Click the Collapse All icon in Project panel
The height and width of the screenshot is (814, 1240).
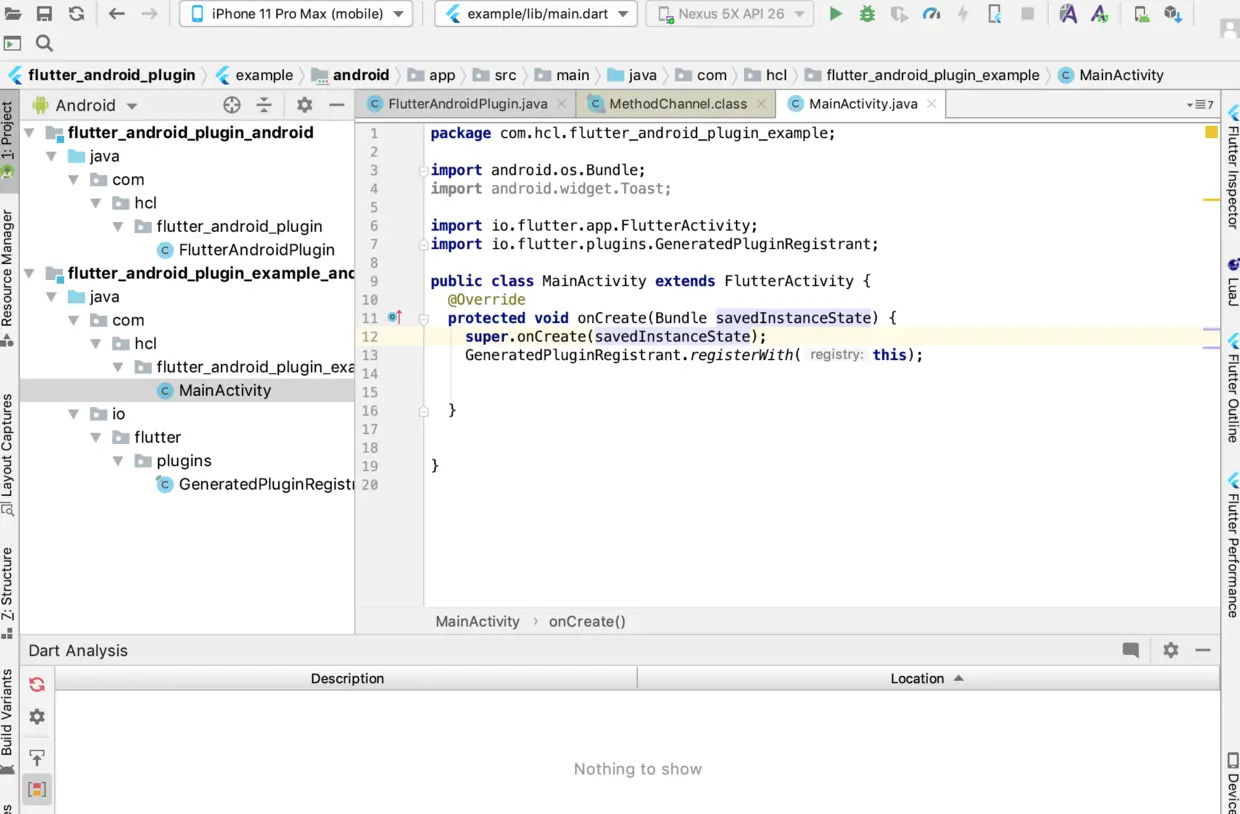point(264,105)
